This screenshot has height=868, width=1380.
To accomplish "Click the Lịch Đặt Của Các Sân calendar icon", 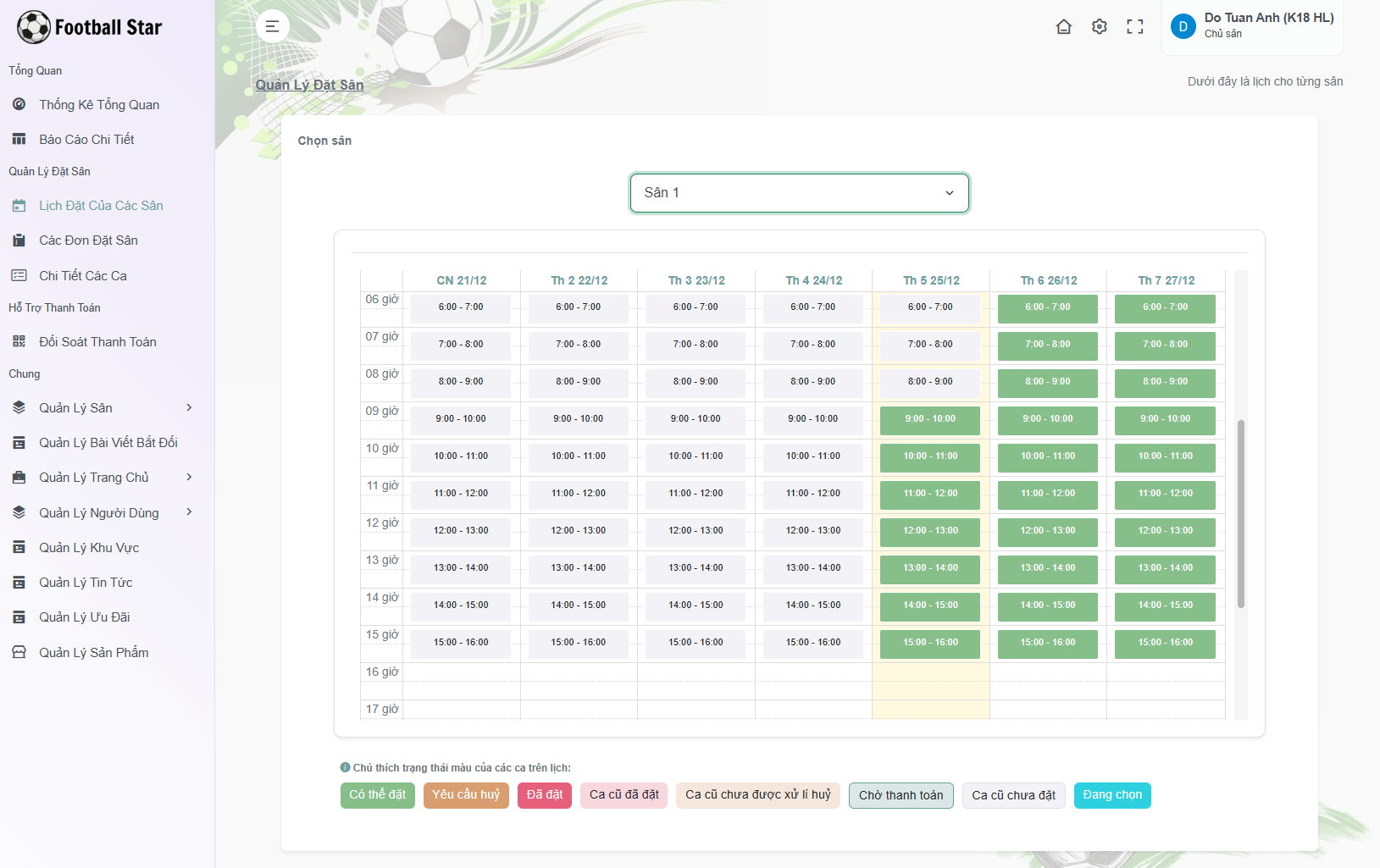I will (x=19, y=205).
